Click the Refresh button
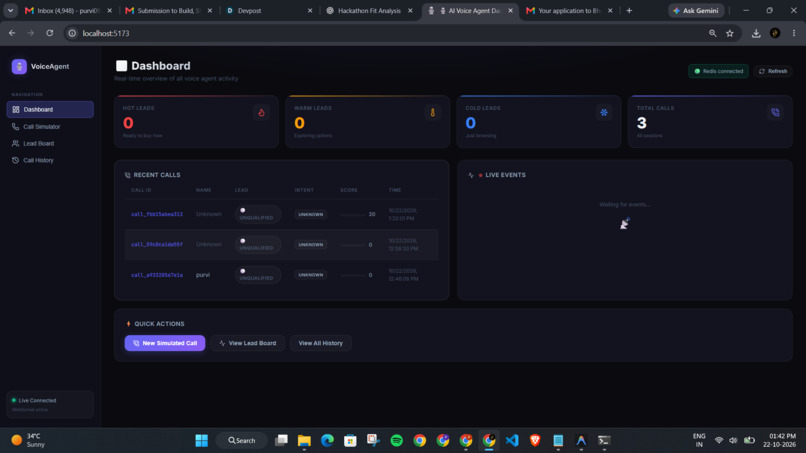The height and width of the screenshot is (453, 806). [x=773, y=71]
